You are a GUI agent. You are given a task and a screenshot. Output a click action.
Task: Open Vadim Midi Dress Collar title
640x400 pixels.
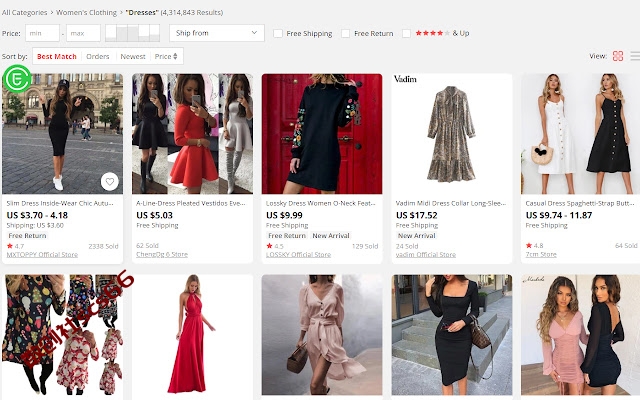coord(451,203)
